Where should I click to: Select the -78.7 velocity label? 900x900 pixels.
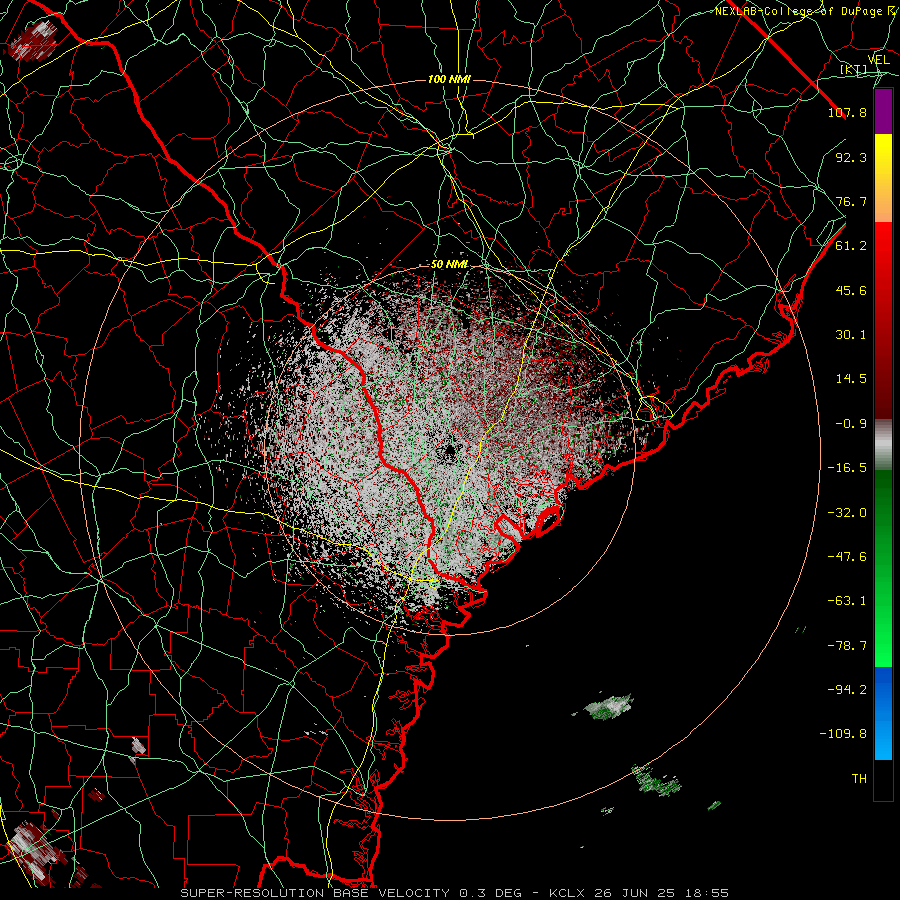pos(847,646)
